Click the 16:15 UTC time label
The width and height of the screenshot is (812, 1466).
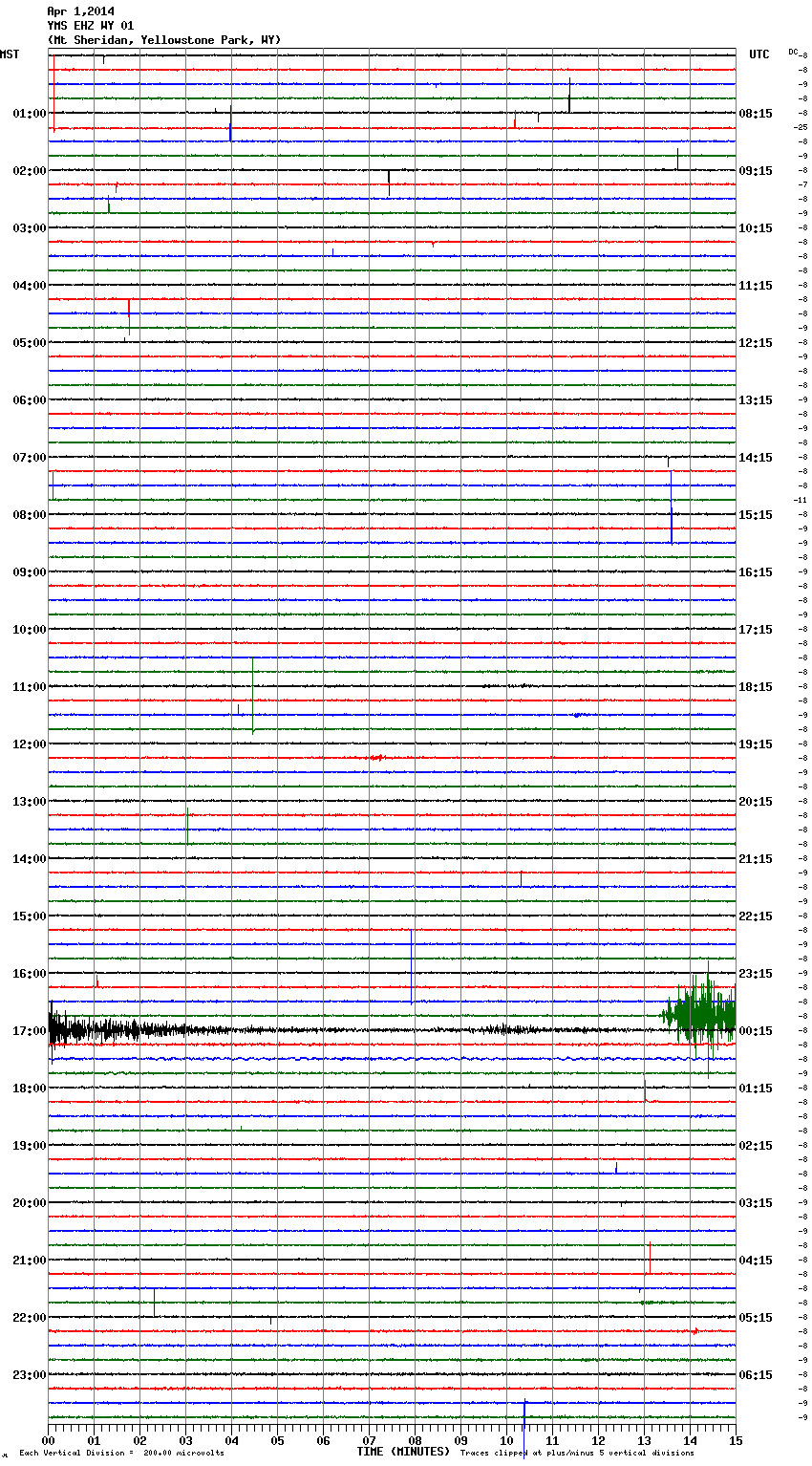[x=756, y=572]
